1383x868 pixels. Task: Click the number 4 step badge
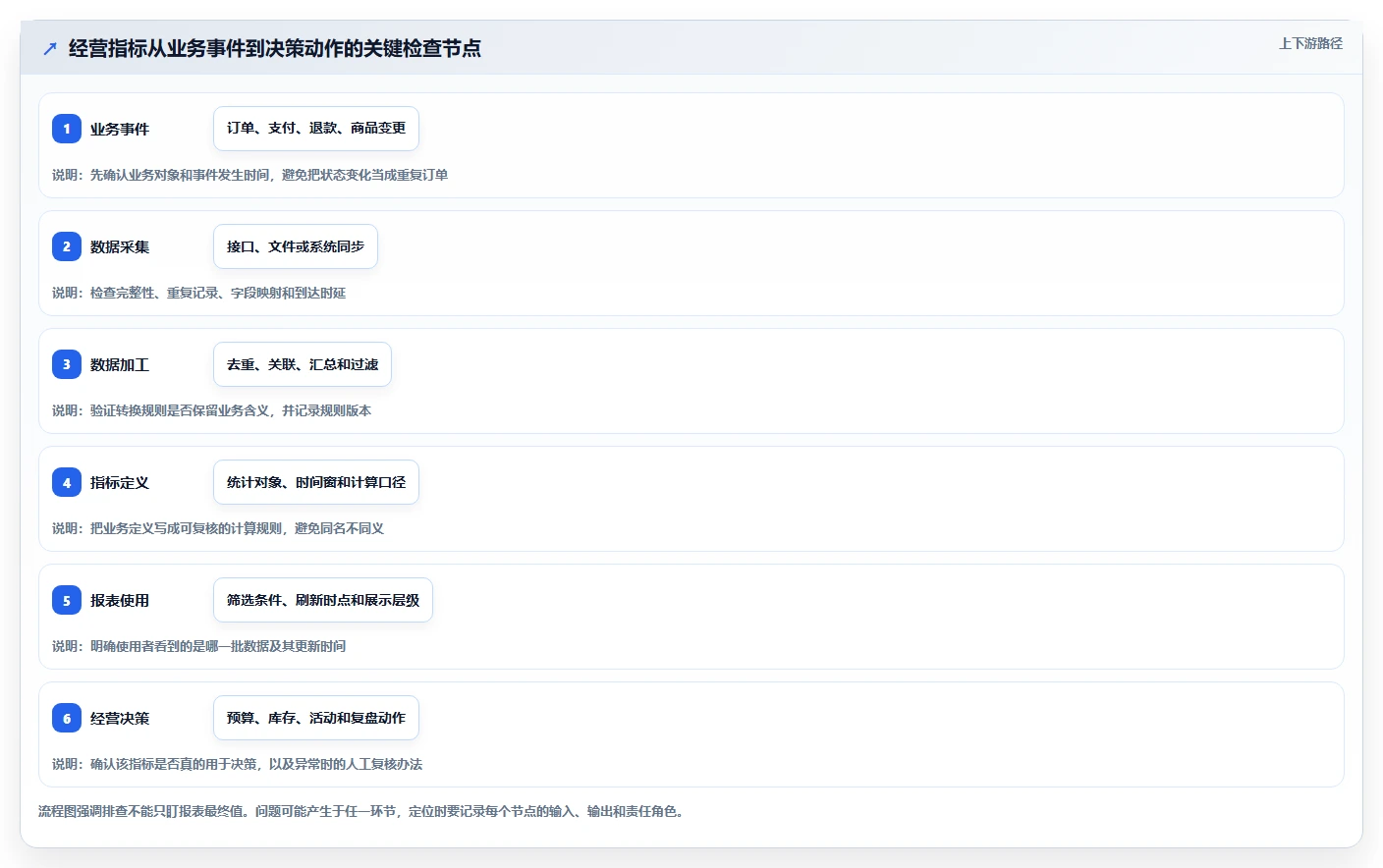tap(67, 482)
